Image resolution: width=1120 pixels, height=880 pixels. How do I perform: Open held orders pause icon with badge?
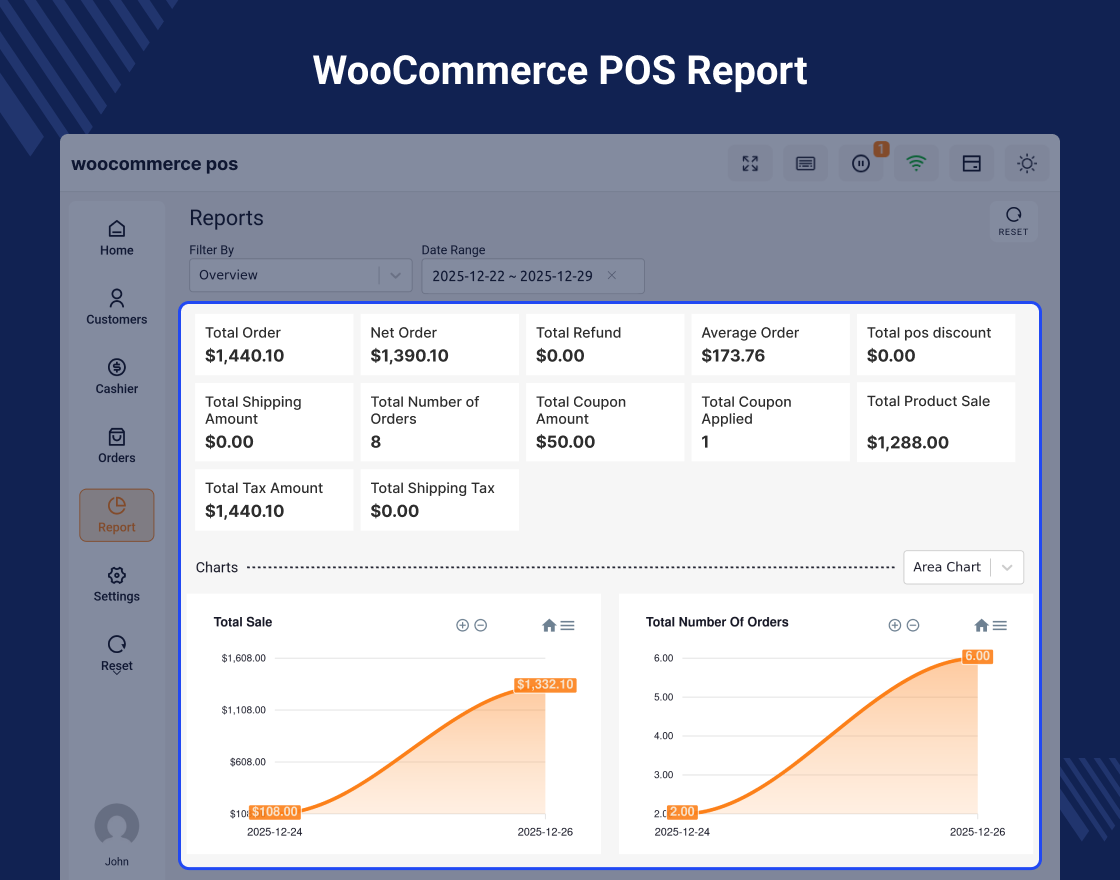tap(861, 164)
